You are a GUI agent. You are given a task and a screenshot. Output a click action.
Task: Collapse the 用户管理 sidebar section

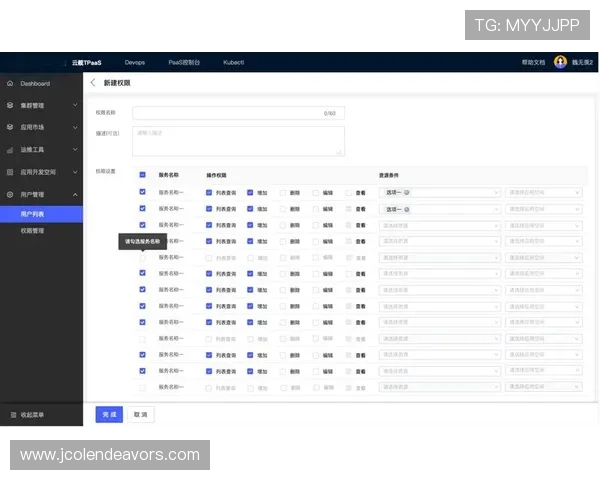[x=75, y=194]
